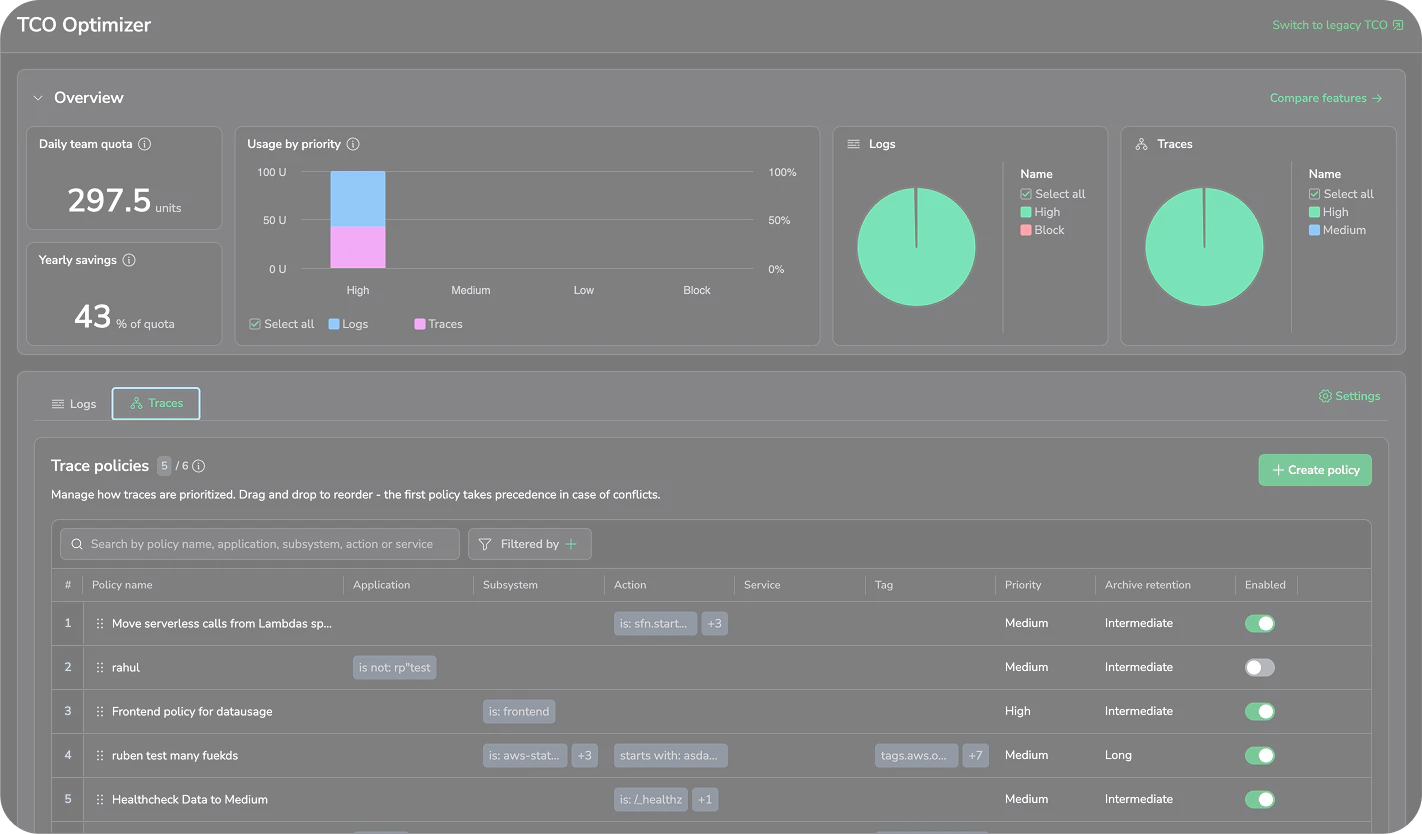Disable the Frontend policy for datausage toggle
Image resolution: width=1422 pixels, height=834 pixels.
pyautogui.click(x=1259, y=711)
